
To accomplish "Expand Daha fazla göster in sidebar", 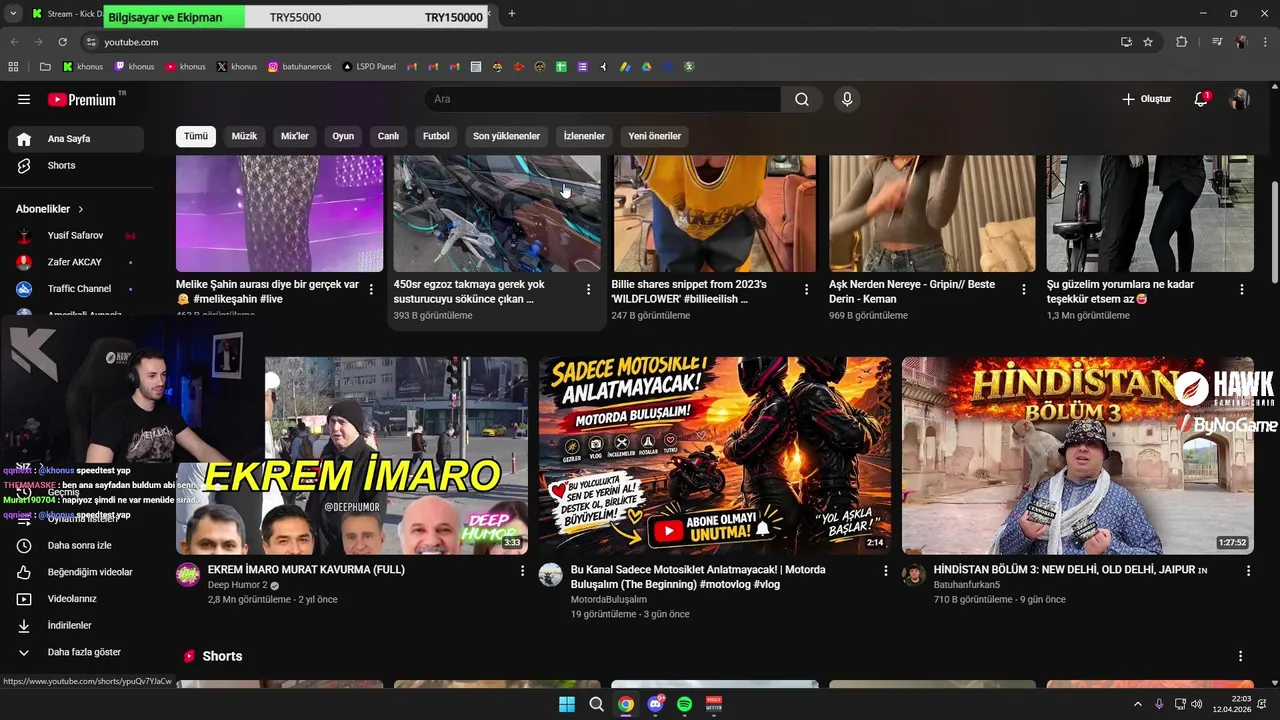I will tap(76, 652).
